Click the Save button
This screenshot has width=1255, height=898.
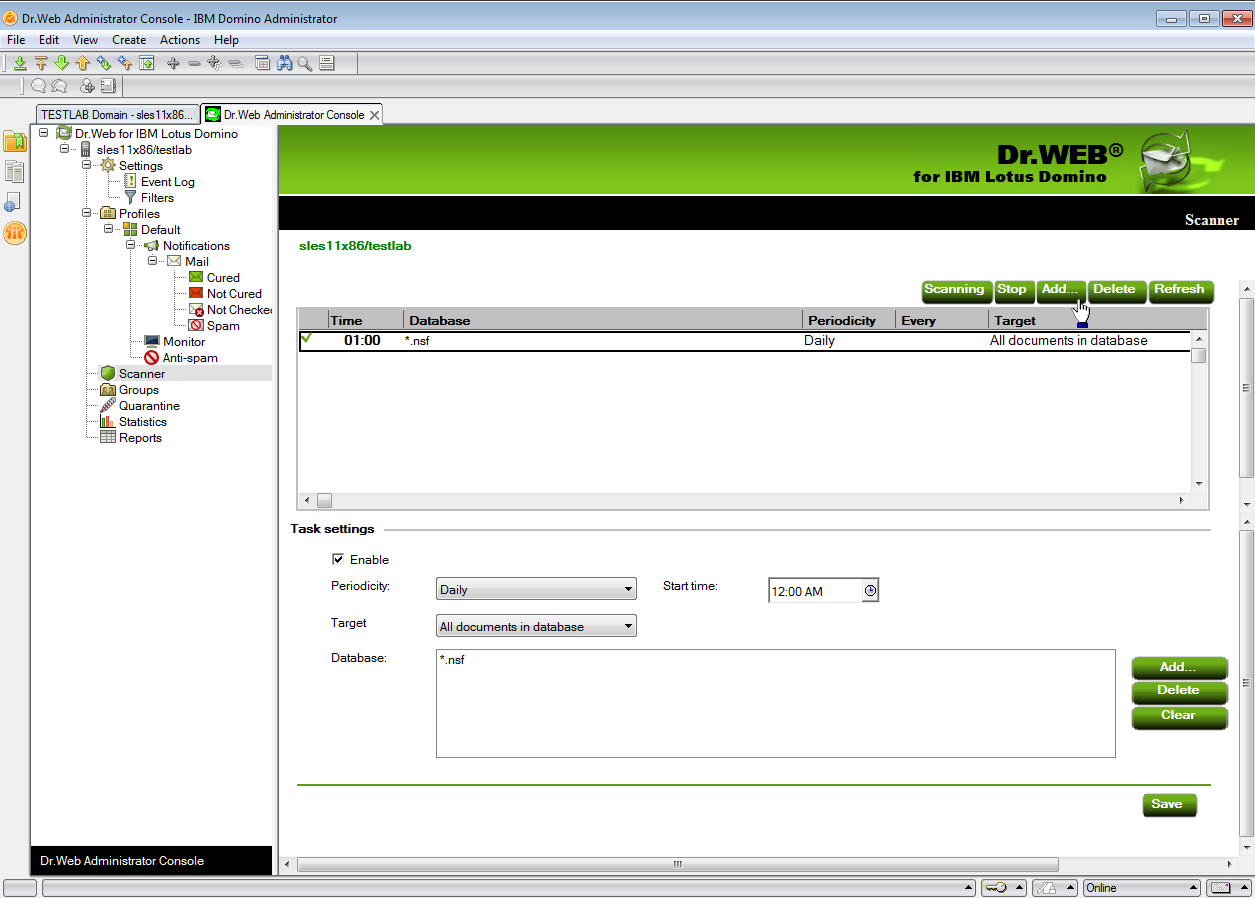[1169, 805]
